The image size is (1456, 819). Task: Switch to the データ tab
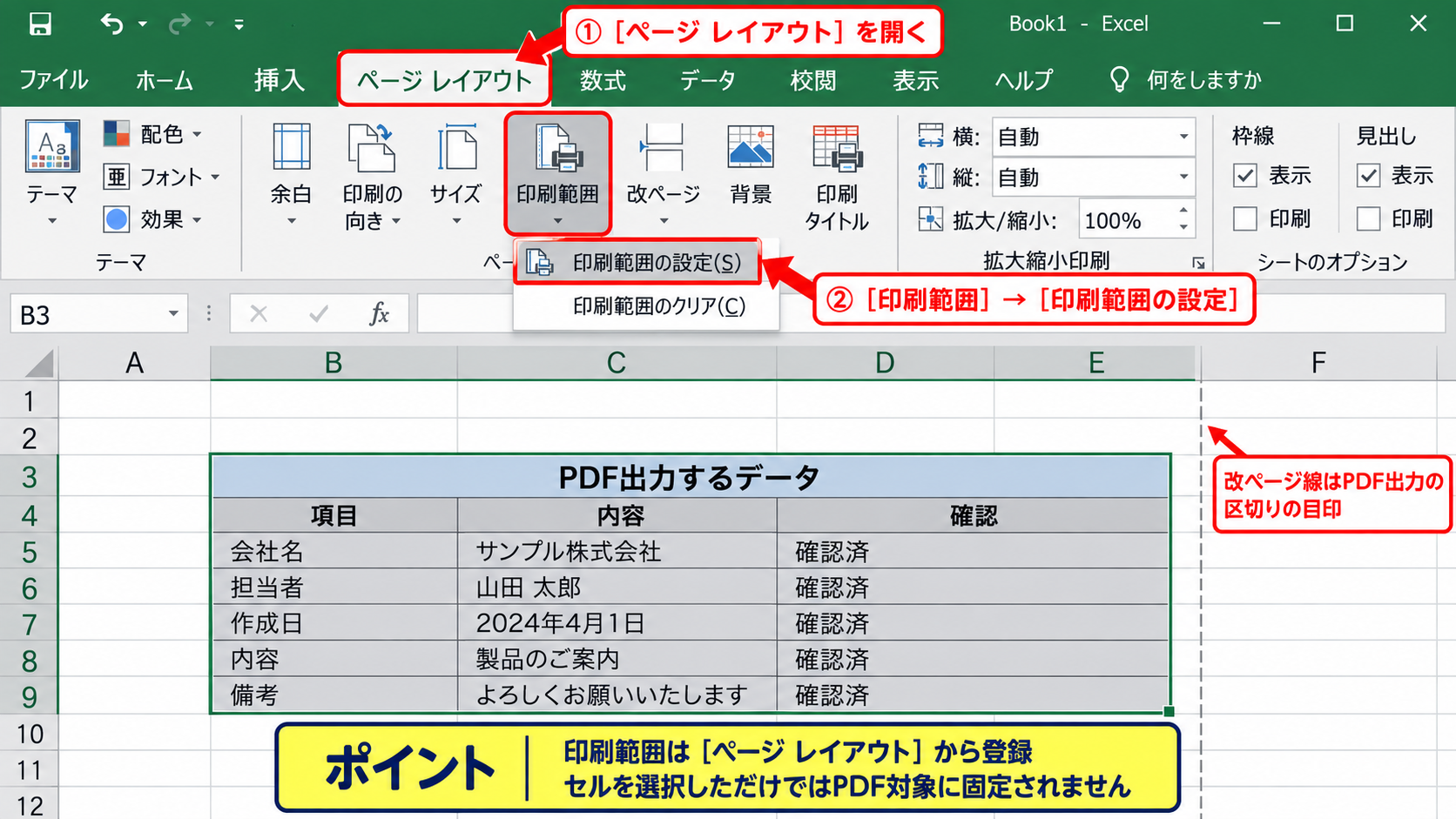708,80
